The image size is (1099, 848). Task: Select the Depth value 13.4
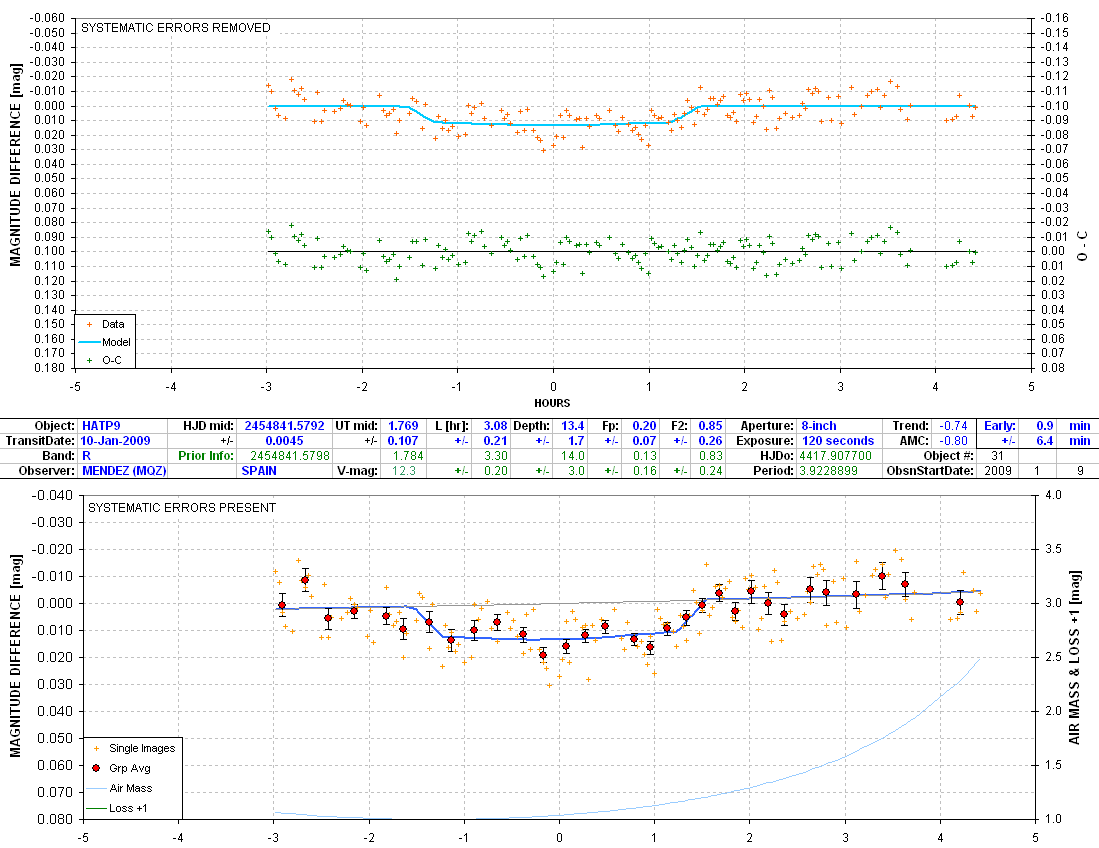tap(573, 426)
